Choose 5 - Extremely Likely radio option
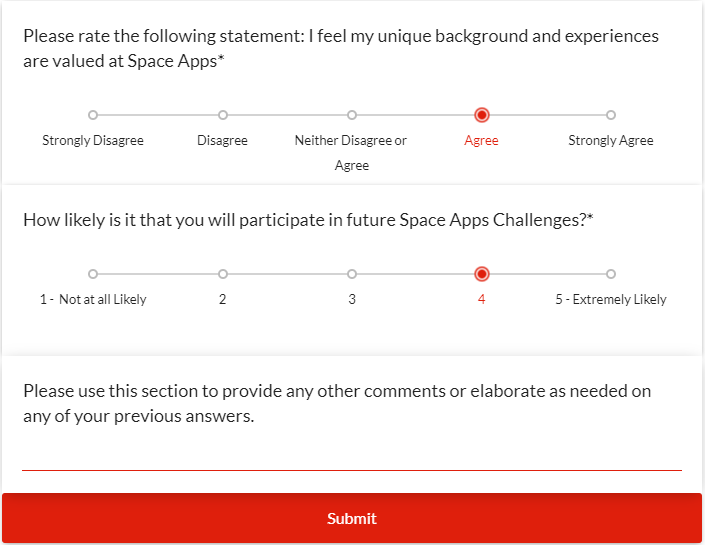The width and height of the screenshot is (705, 545). [x=611, y=274]
